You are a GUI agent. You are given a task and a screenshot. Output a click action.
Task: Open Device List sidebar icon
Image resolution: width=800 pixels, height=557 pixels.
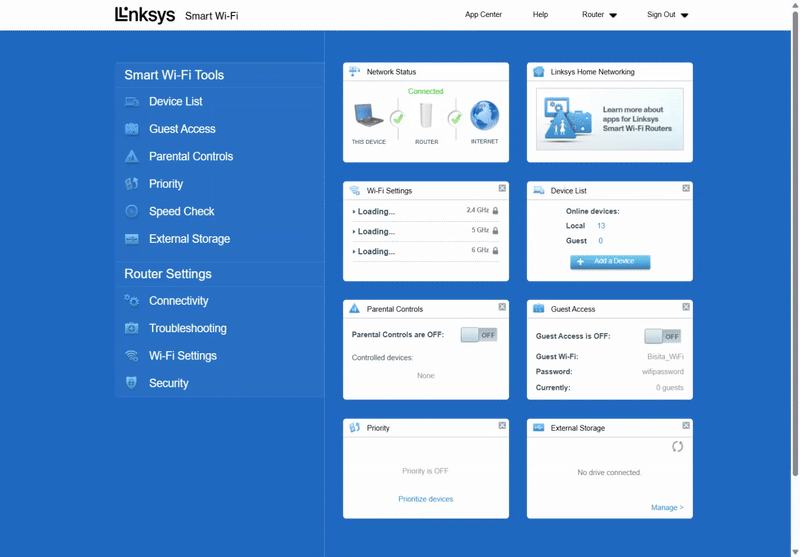click(x=132, y=102)
